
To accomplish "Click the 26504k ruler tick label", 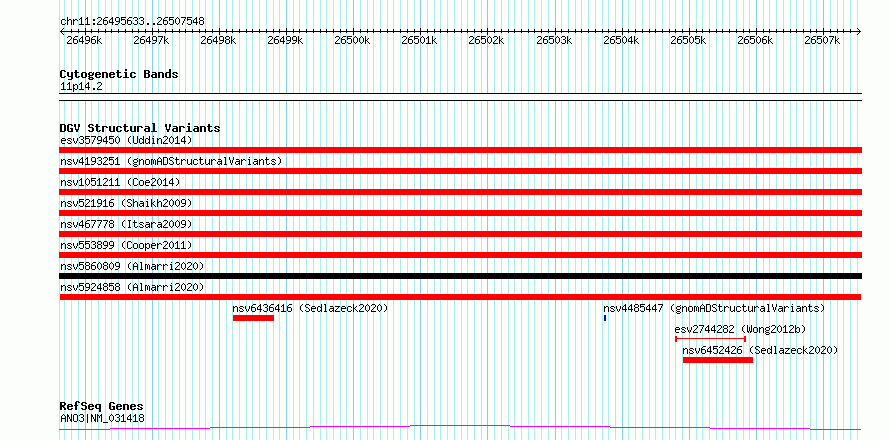I will [x=621, y=40].
